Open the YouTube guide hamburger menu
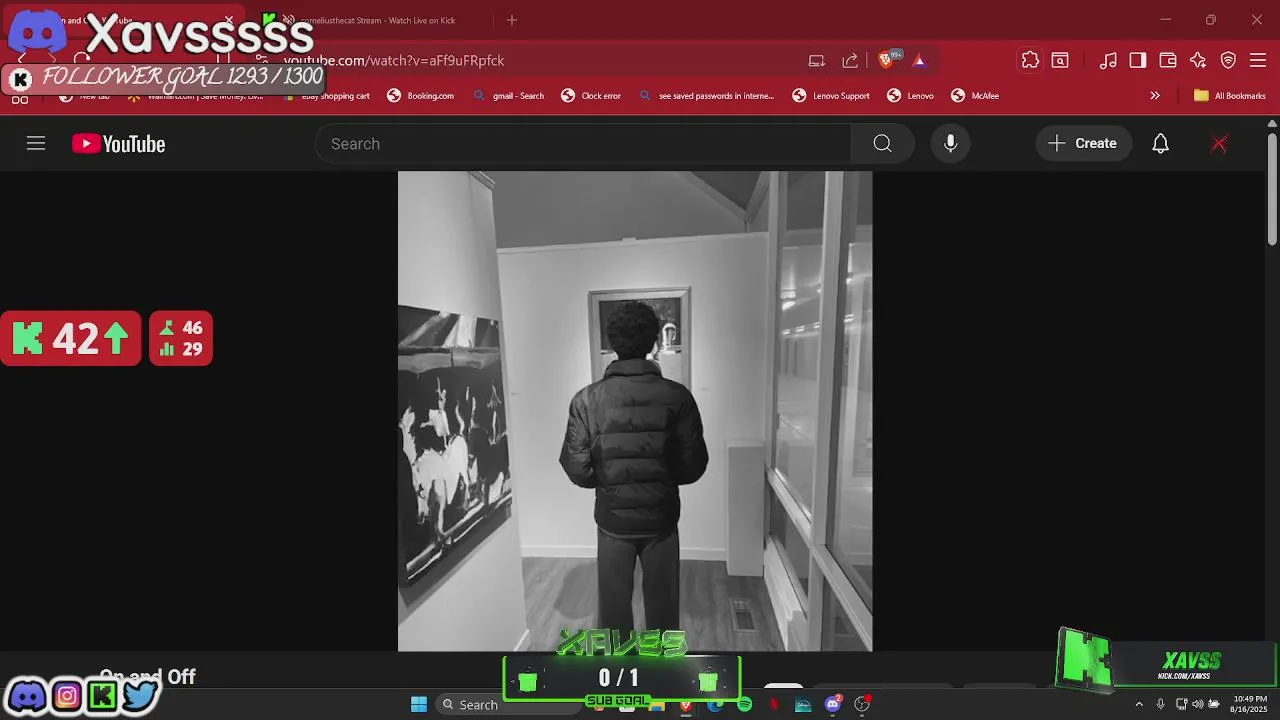1280x720 pixels. (36, 144)
